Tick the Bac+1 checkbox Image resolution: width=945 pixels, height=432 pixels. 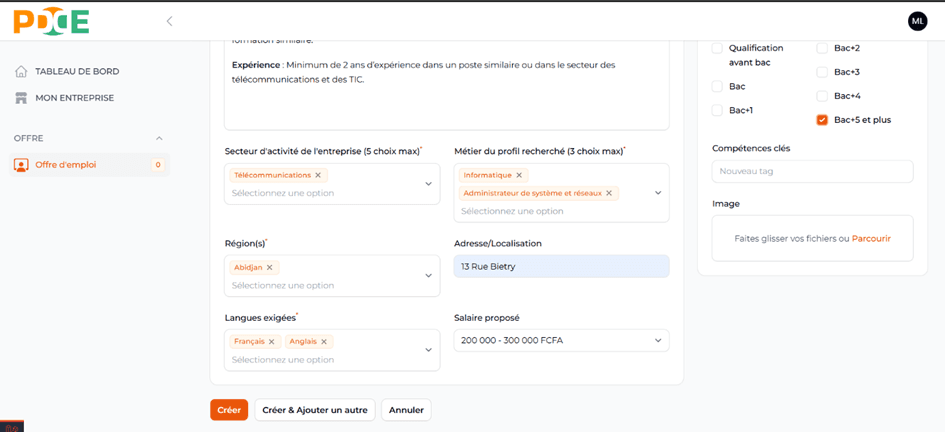click(717, 110)
